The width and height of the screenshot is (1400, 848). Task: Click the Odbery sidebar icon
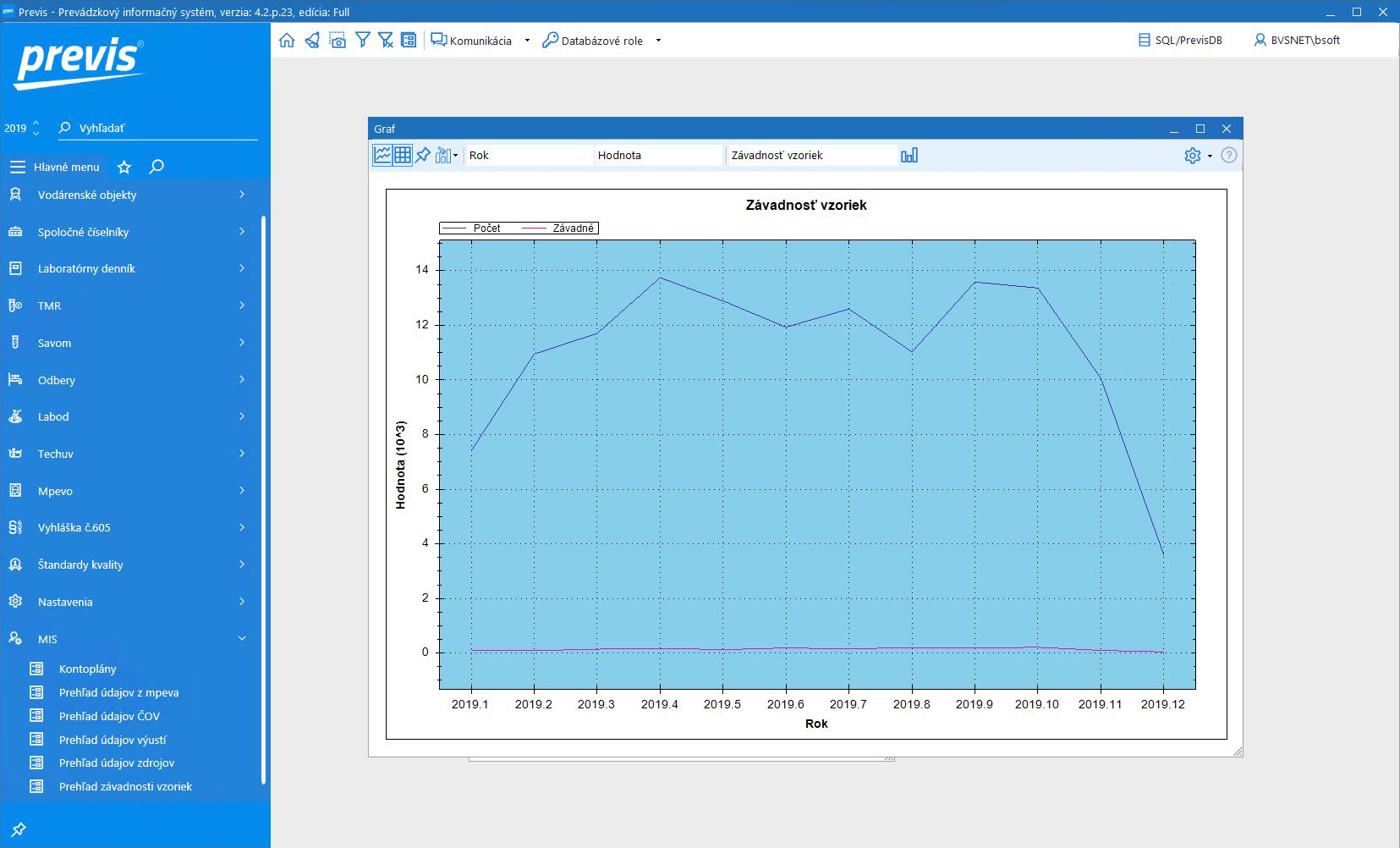pos(15,379)
